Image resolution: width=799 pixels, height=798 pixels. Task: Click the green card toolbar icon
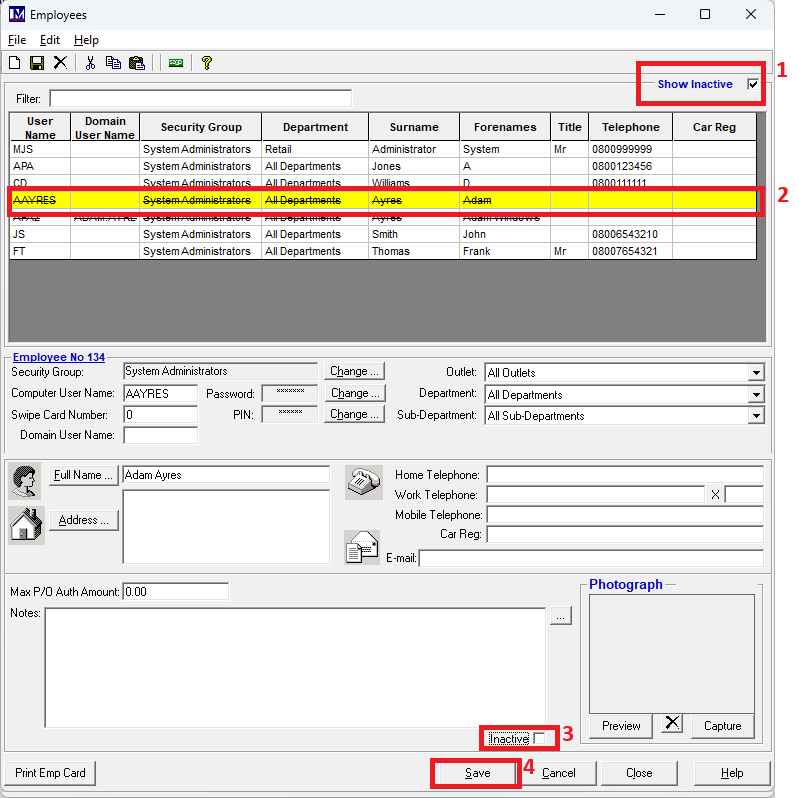pos(176,63)
